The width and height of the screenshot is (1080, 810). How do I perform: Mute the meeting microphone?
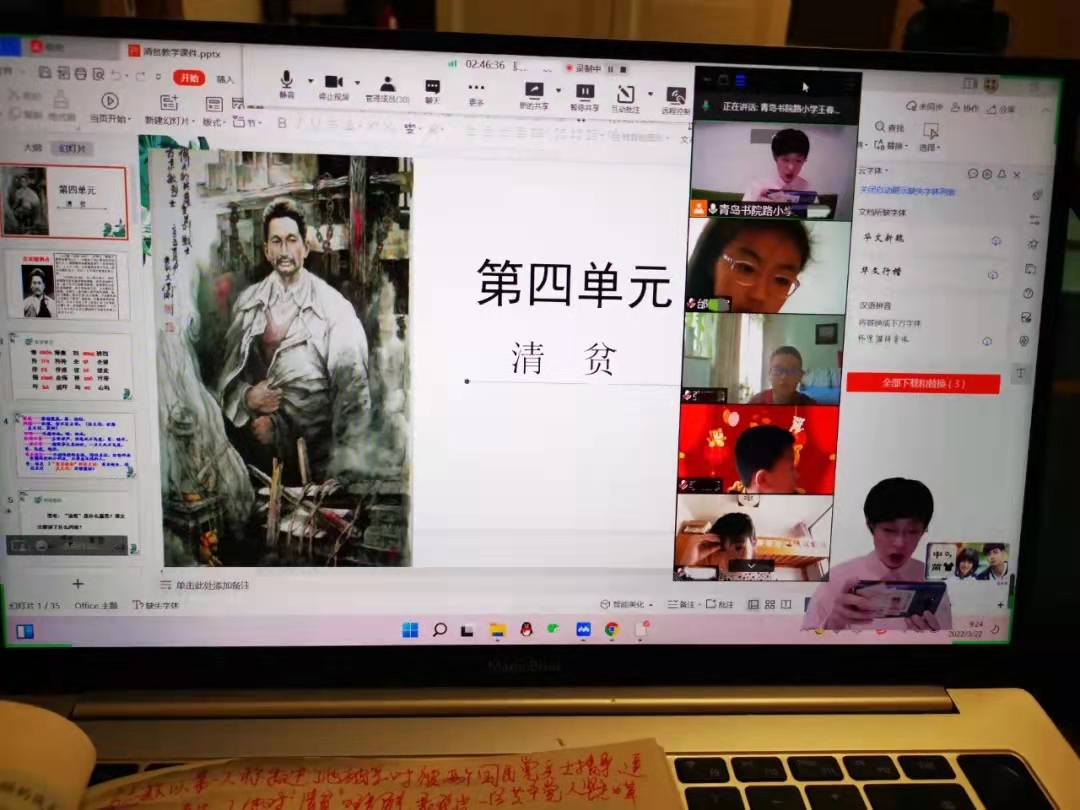click(287, 85)
